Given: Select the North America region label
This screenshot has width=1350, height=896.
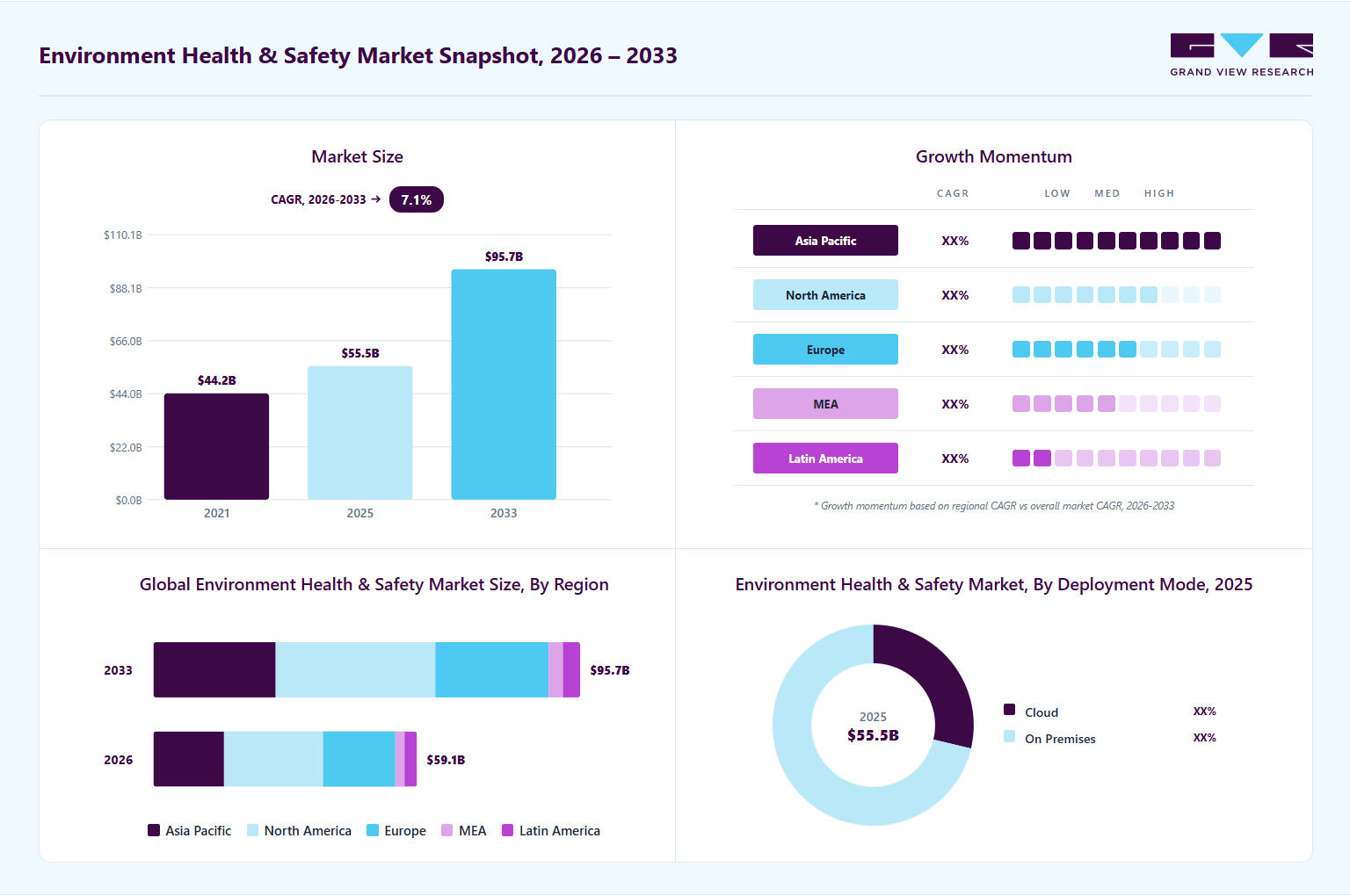Looking at the screenshot, I should click(x=825, y=295).
